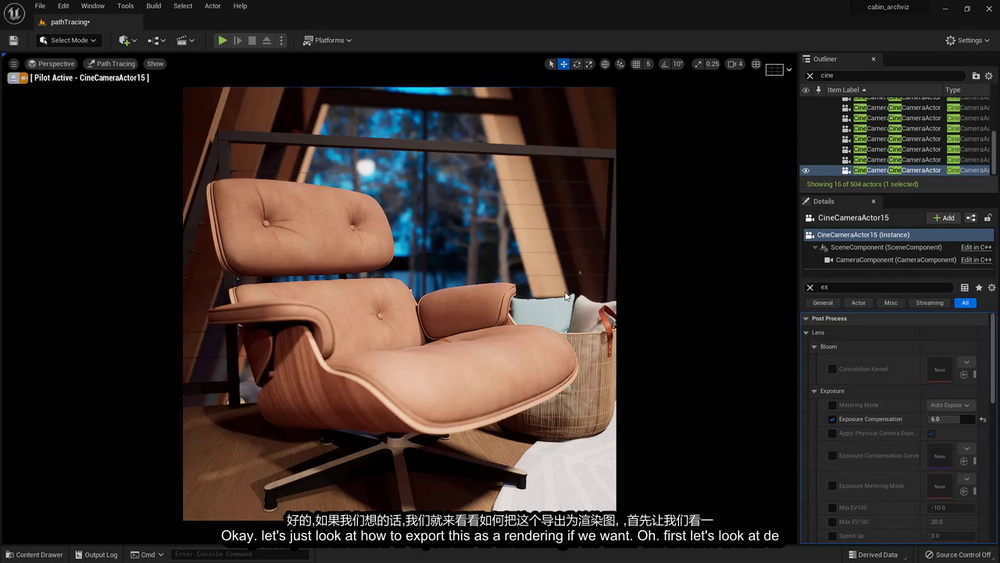This screenshot has height=563, width=1000.
Task: Create new folder in Outliner
Action: (976, 75)
